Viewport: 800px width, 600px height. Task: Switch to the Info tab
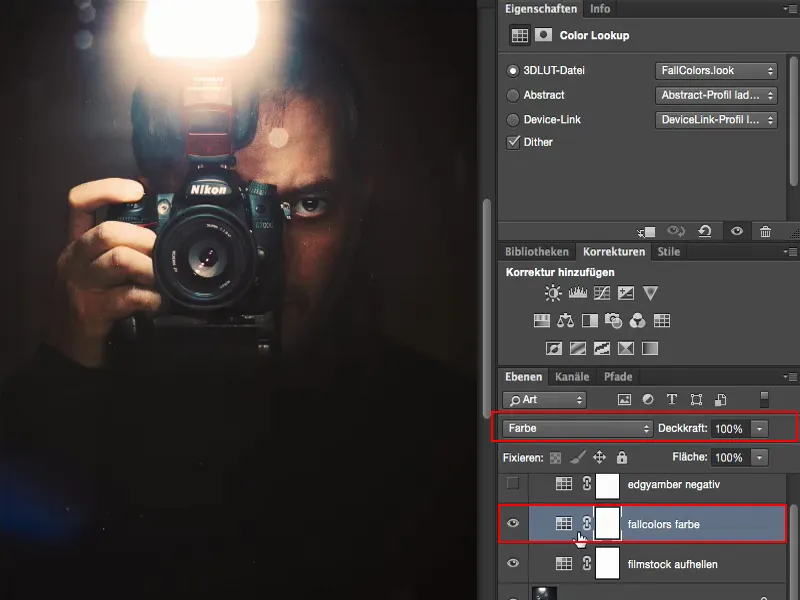[599, 9]
